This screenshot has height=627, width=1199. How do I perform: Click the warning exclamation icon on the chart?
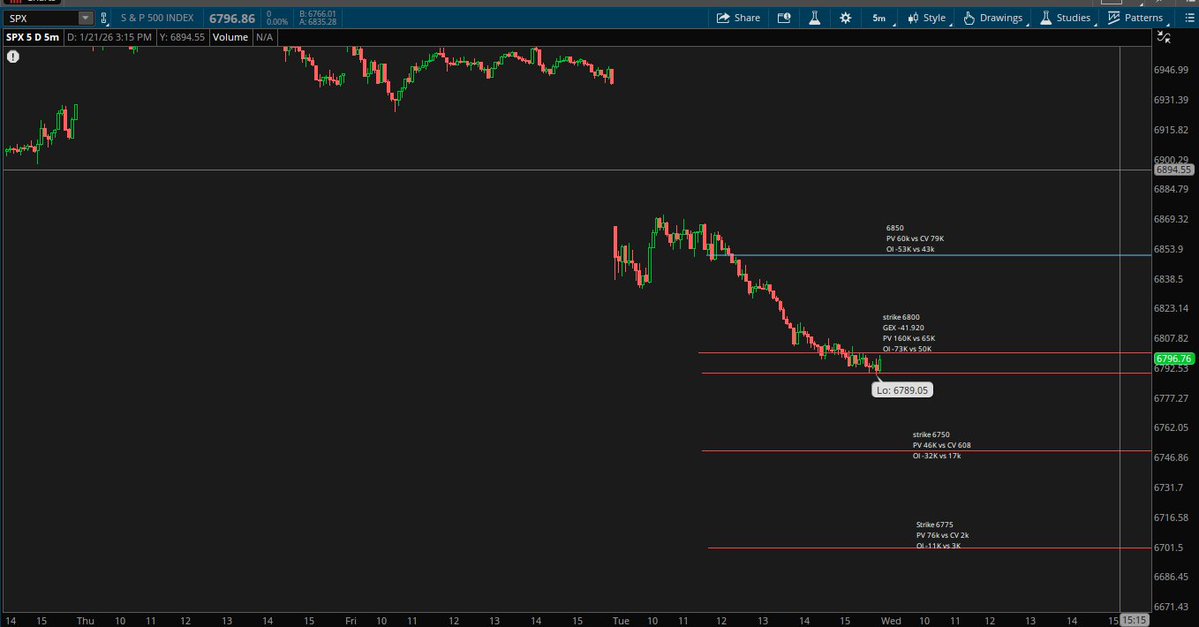(12, 57)
